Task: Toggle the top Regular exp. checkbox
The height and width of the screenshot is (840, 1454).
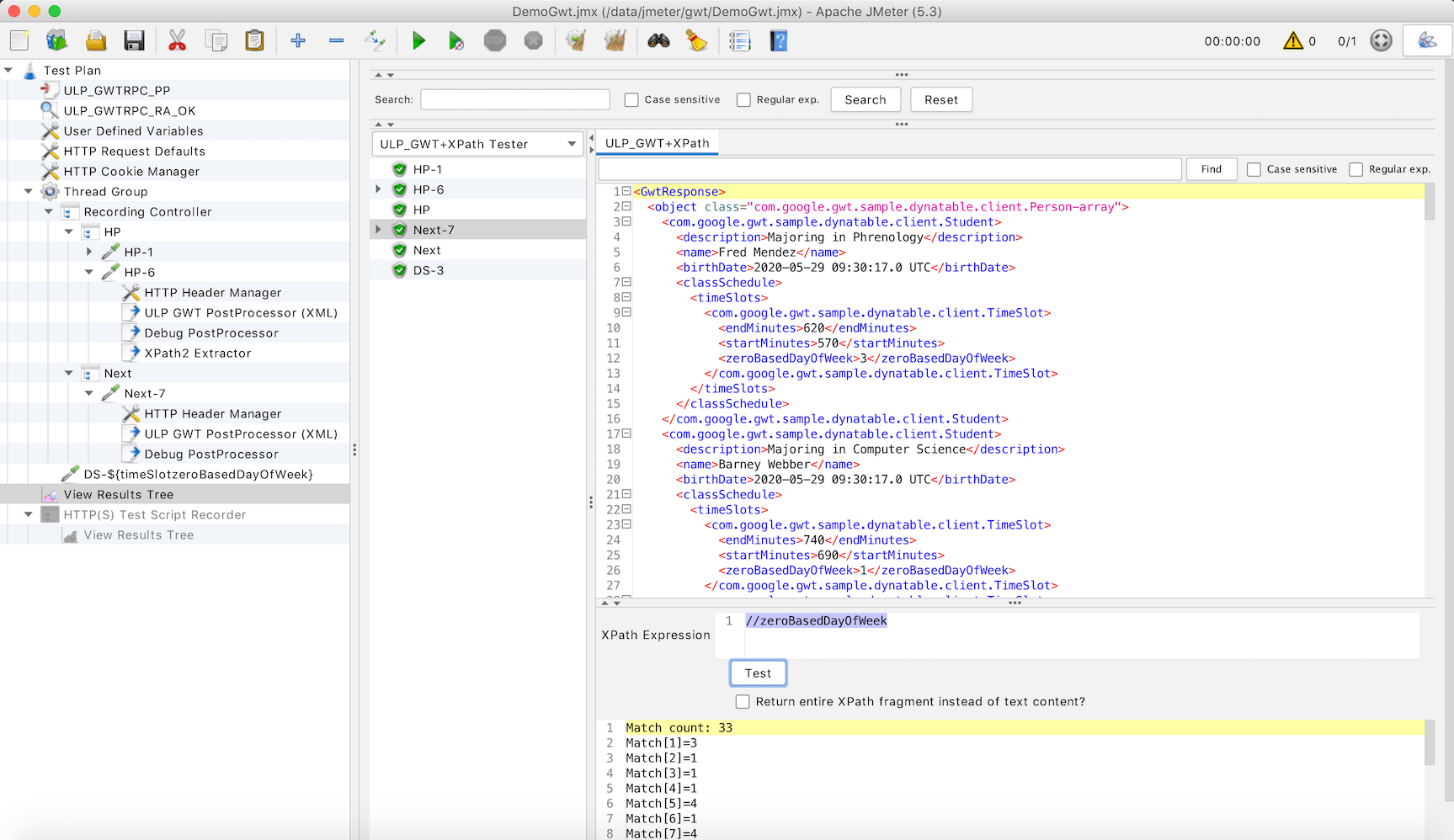Action: pyautogui.click(x=743, y=100)
